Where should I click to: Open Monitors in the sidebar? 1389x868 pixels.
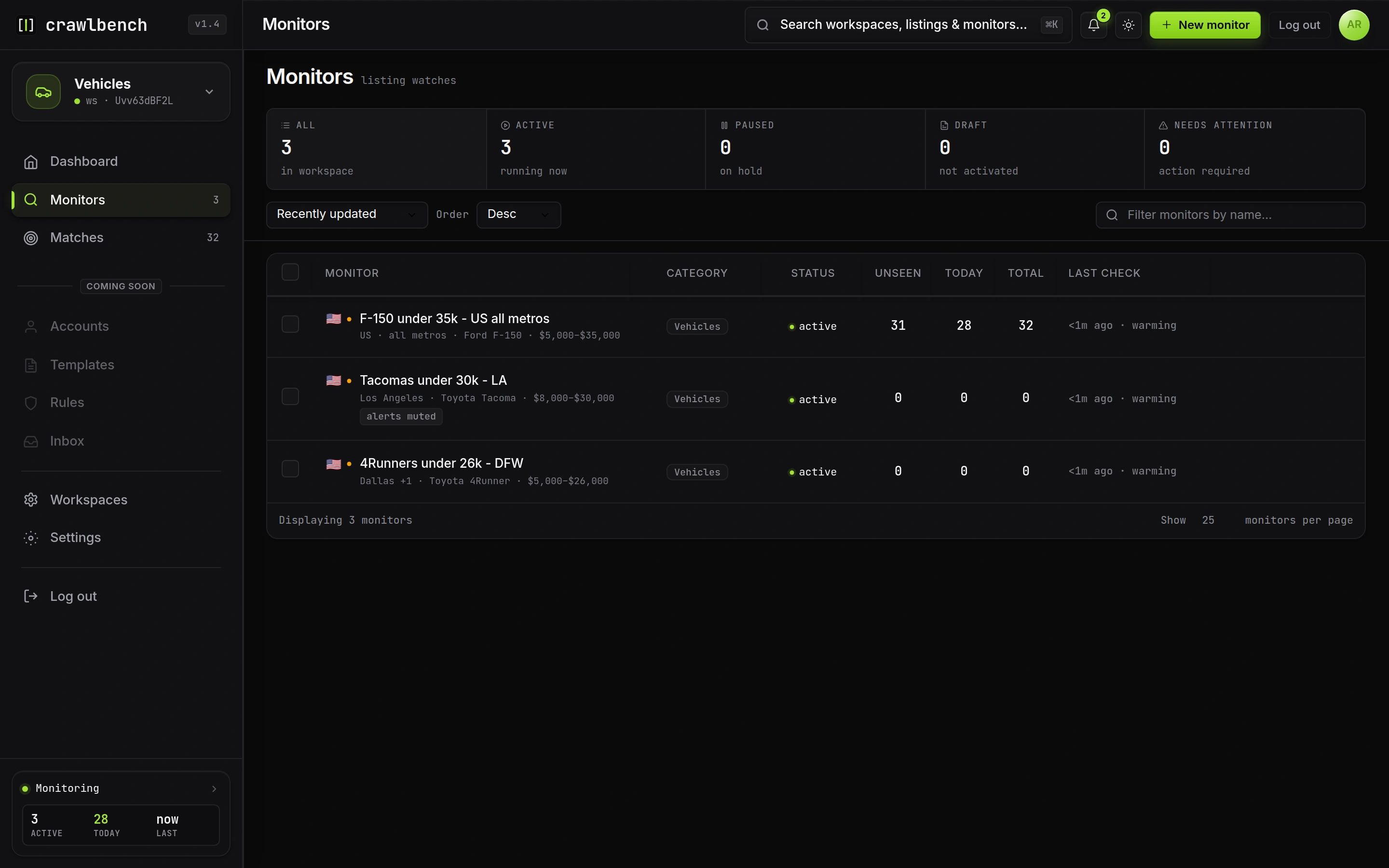pyautogui.click(x=121, y=200)
